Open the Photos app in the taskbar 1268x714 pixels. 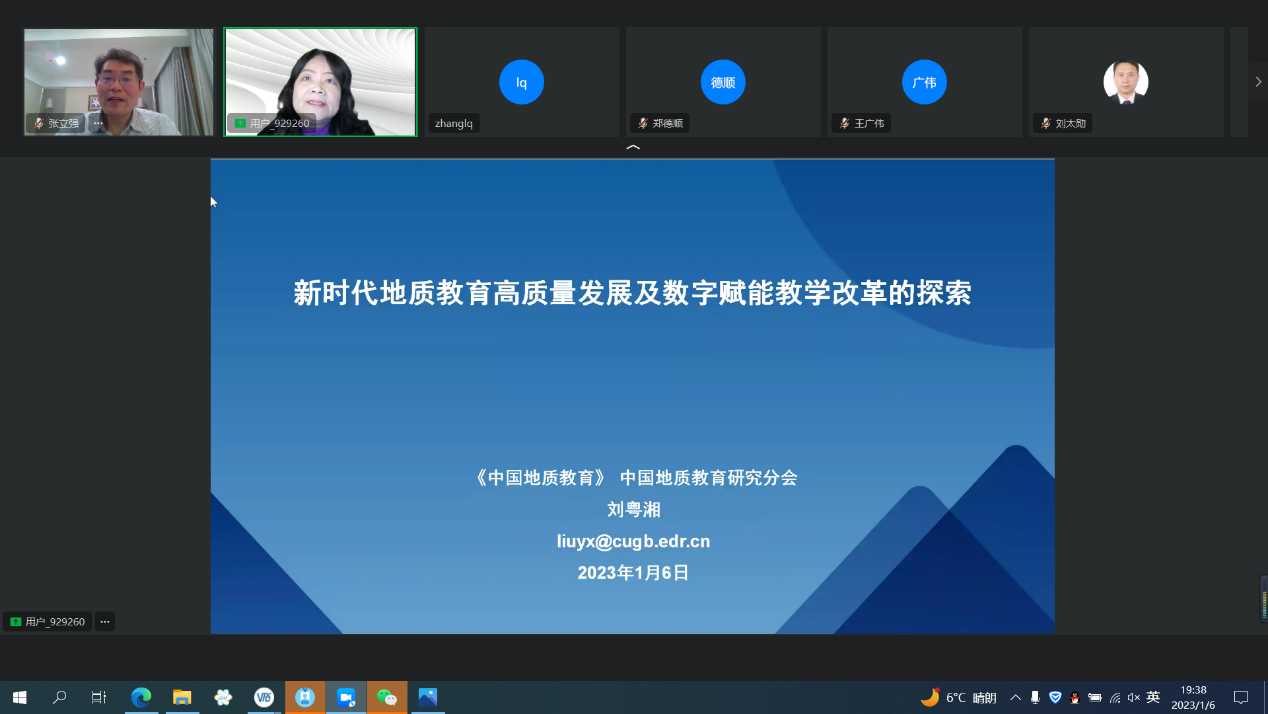(428, 697)
